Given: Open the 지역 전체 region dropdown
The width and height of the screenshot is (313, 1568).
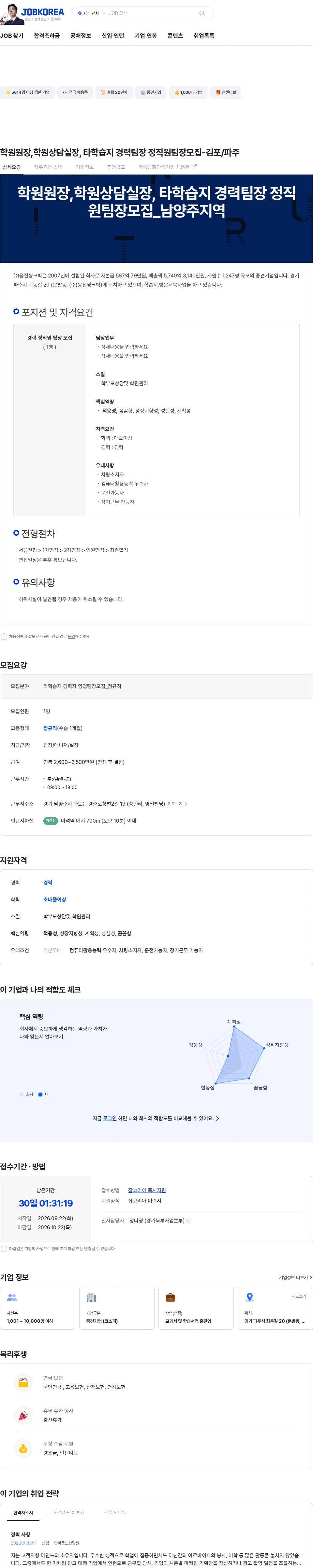Looking at the screenshot, I should (91, 13).
